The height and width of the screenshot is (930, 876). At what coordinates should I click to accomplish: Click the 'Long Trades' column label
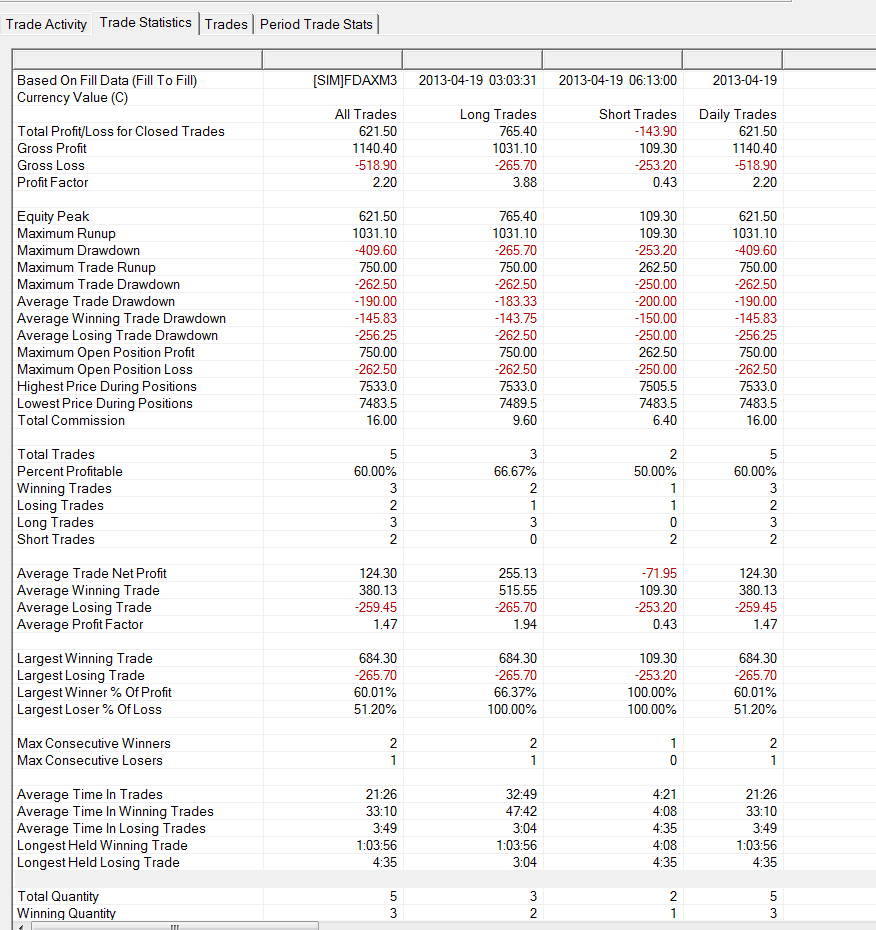[498, 114]
